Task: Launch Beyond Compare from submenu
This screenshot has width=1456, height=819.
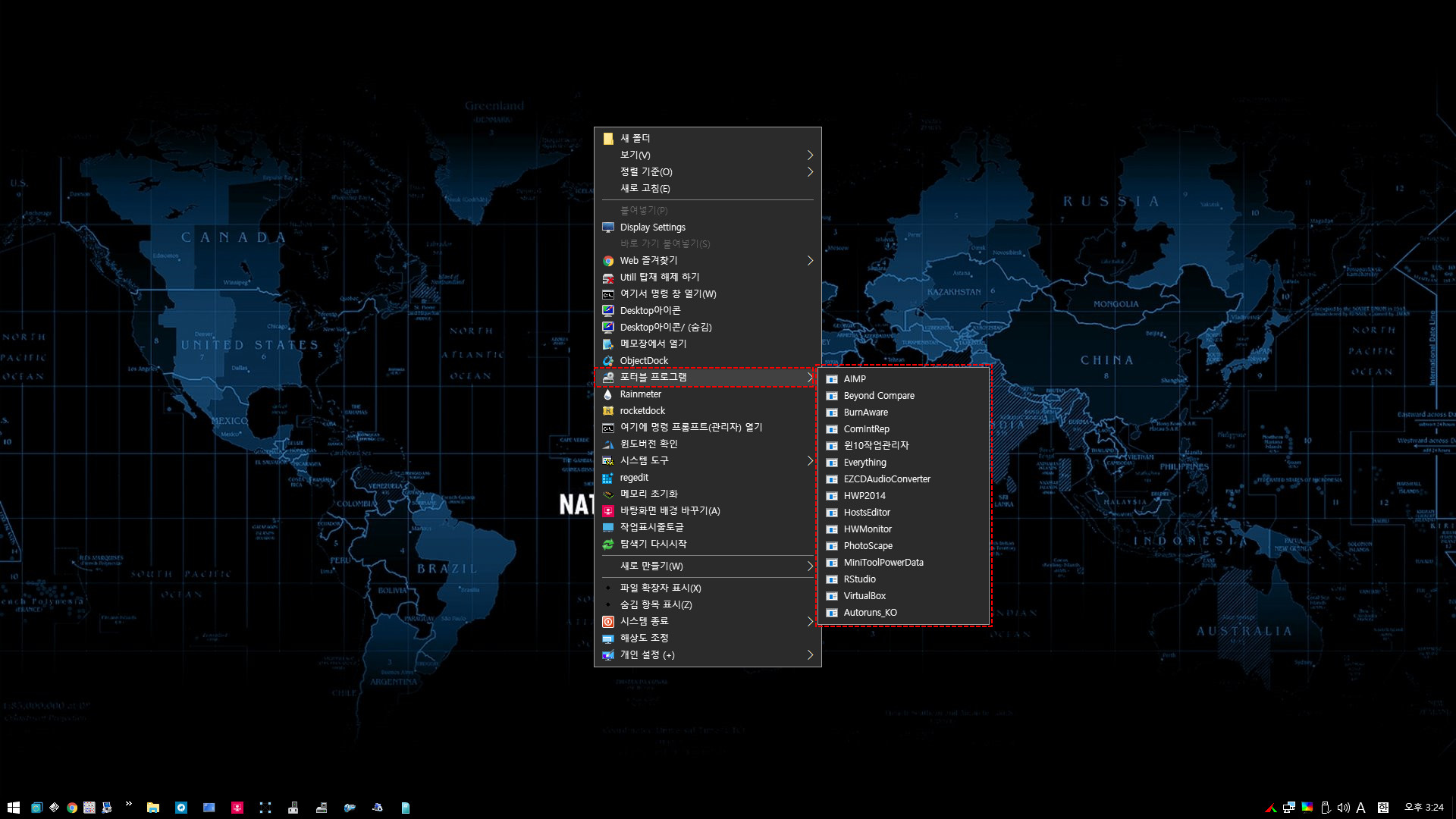Action: pyautogui.click(x=904, y=395)
